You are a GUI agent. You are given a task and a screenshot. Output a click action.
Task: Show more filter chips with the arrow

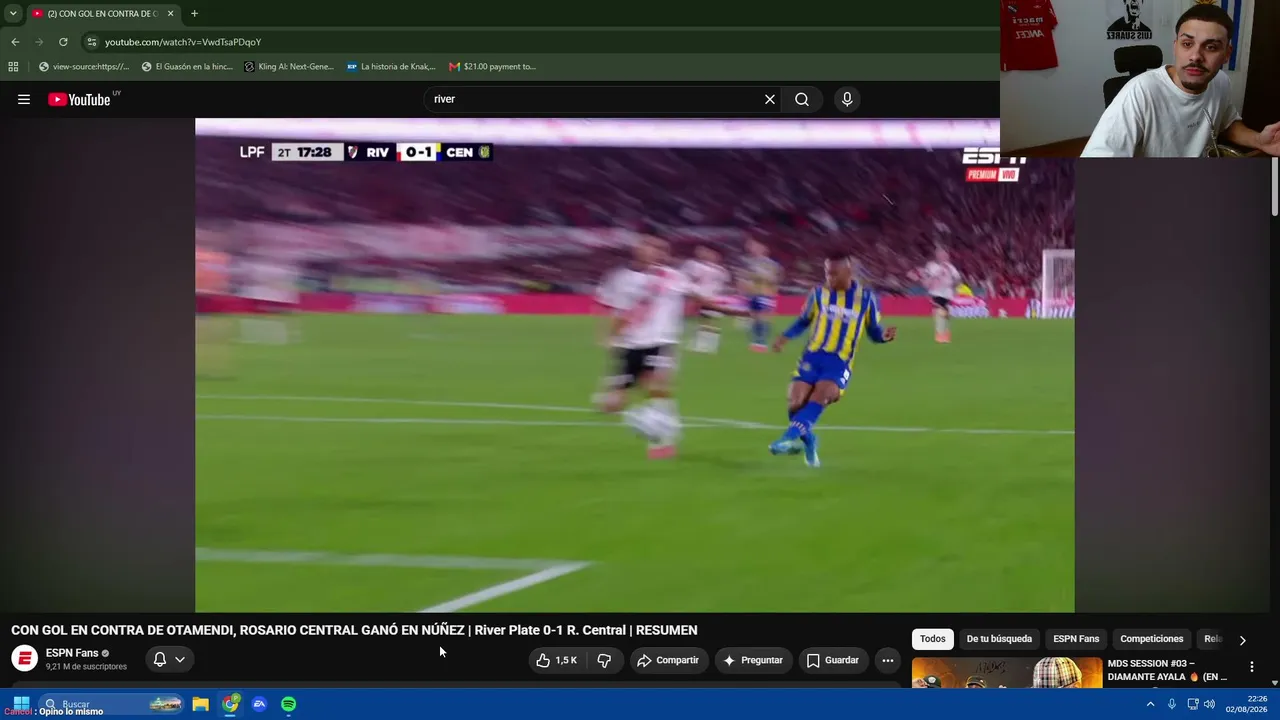click(1242, 640)
